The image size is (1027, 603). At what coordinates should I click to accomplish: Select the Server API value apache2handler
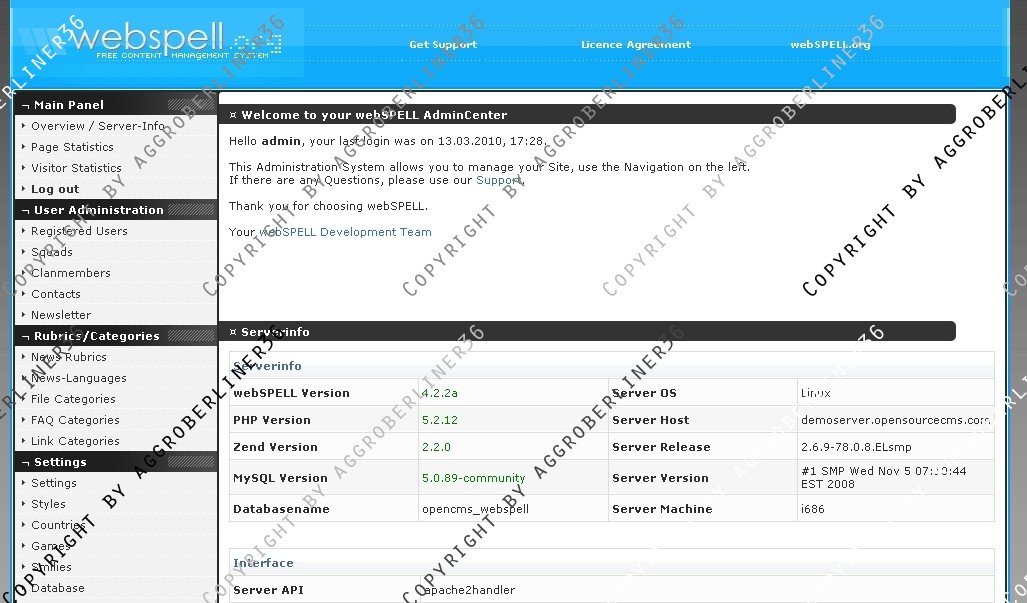click(x=468, y=590)
